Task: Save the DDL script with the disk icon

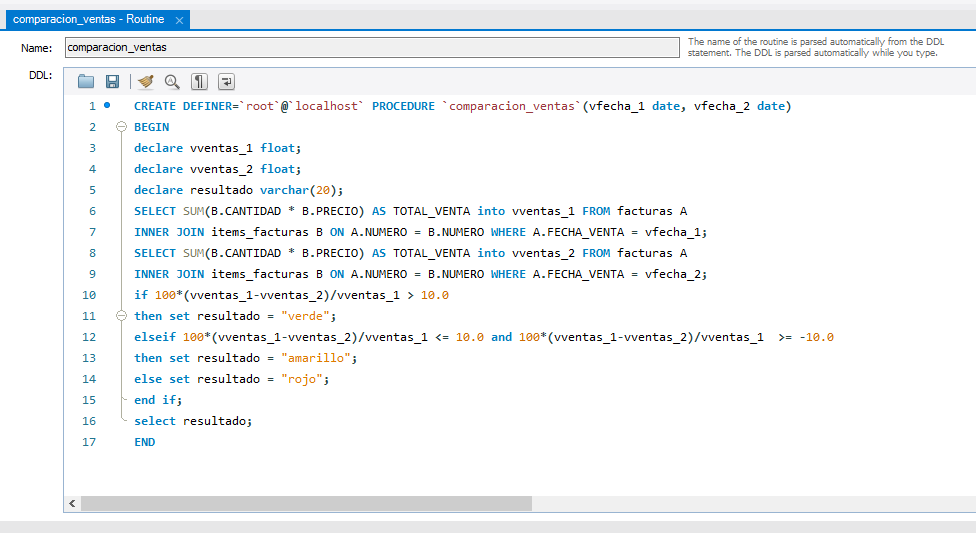Action: (112, 82)
